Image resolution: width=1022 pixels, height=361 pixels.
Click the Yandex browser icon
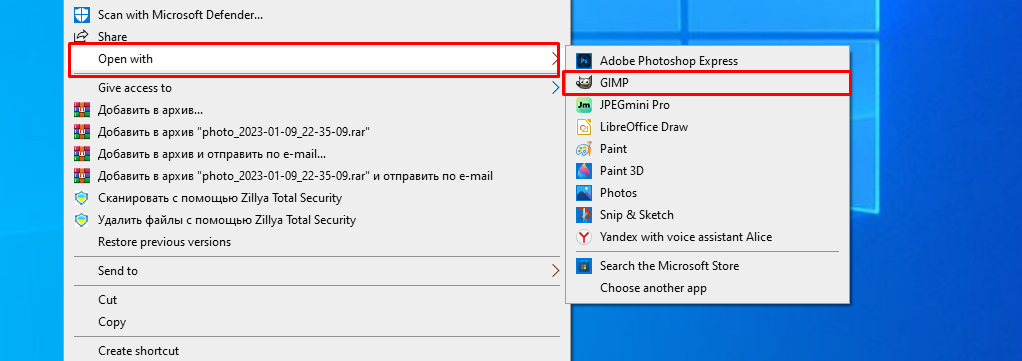(x=584, y=237)
